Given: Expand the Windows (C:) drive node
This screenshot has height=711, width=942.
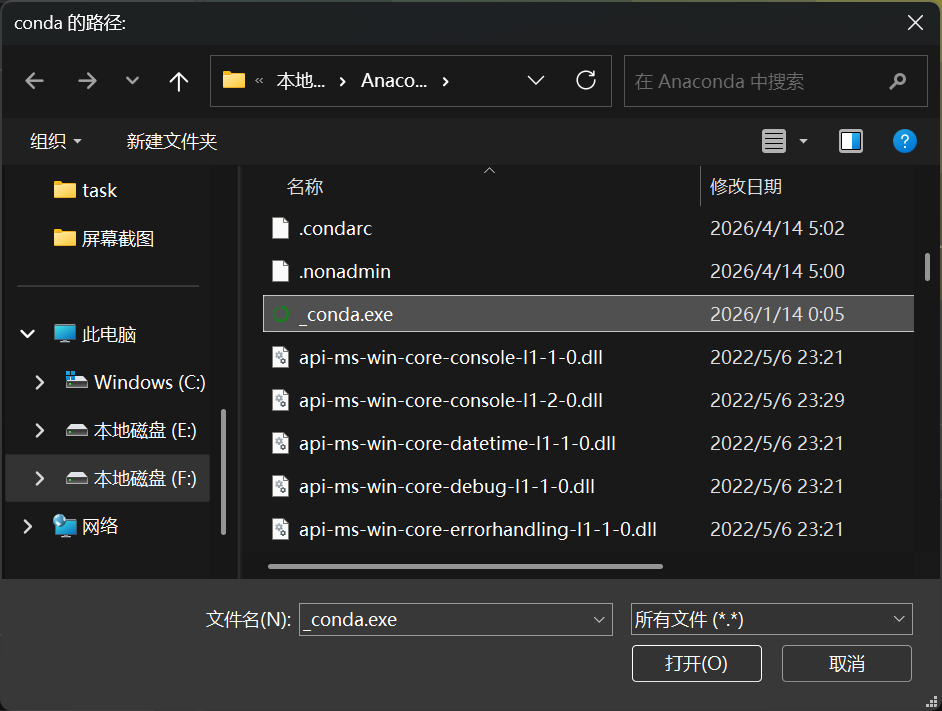Looking at the screenshot, I should [40, 382].
